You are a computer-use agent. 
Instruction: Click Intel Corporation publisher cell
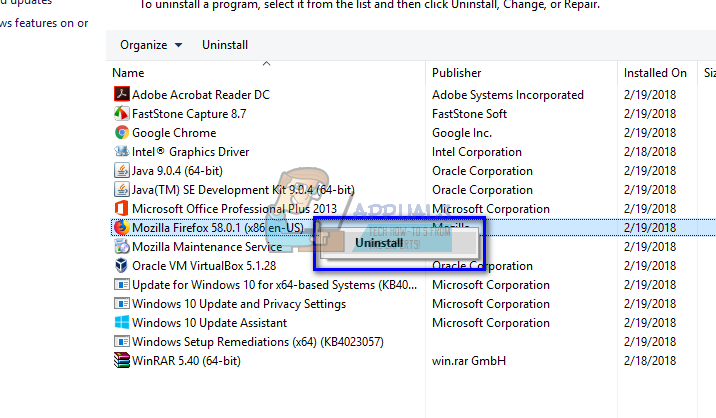(477, 152)
